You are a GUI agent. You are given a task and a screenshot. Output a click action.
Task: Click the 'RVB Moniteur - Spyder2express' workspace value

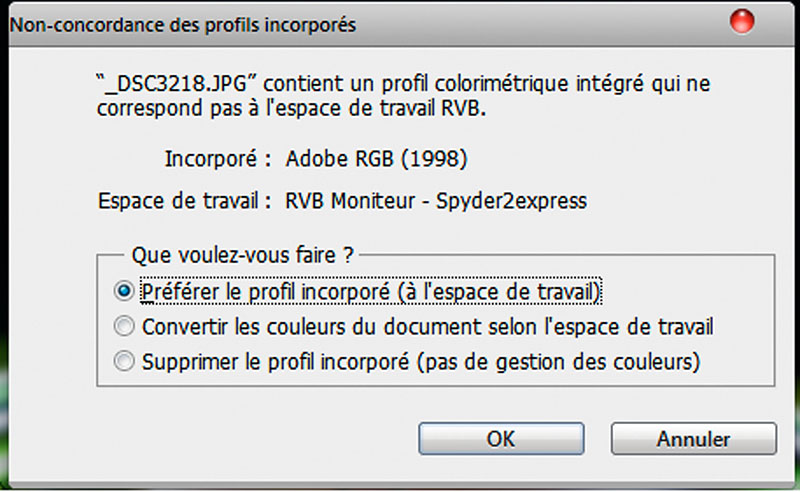coord(436,201)
